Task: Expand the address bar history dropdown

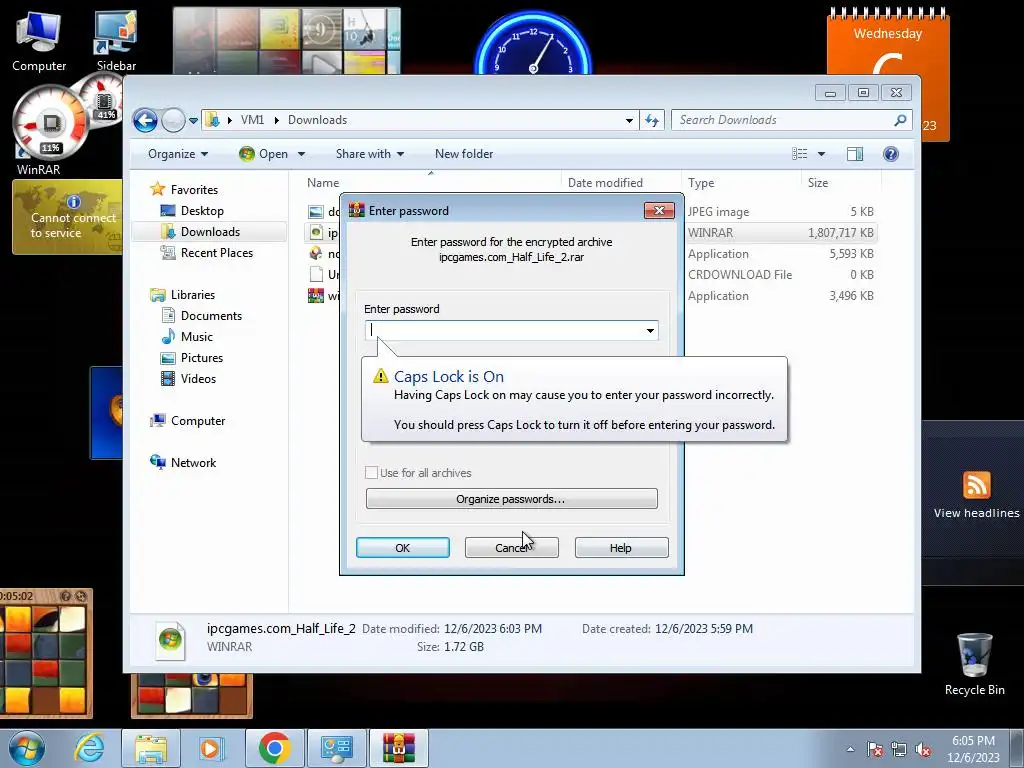Action: (629, 120)
